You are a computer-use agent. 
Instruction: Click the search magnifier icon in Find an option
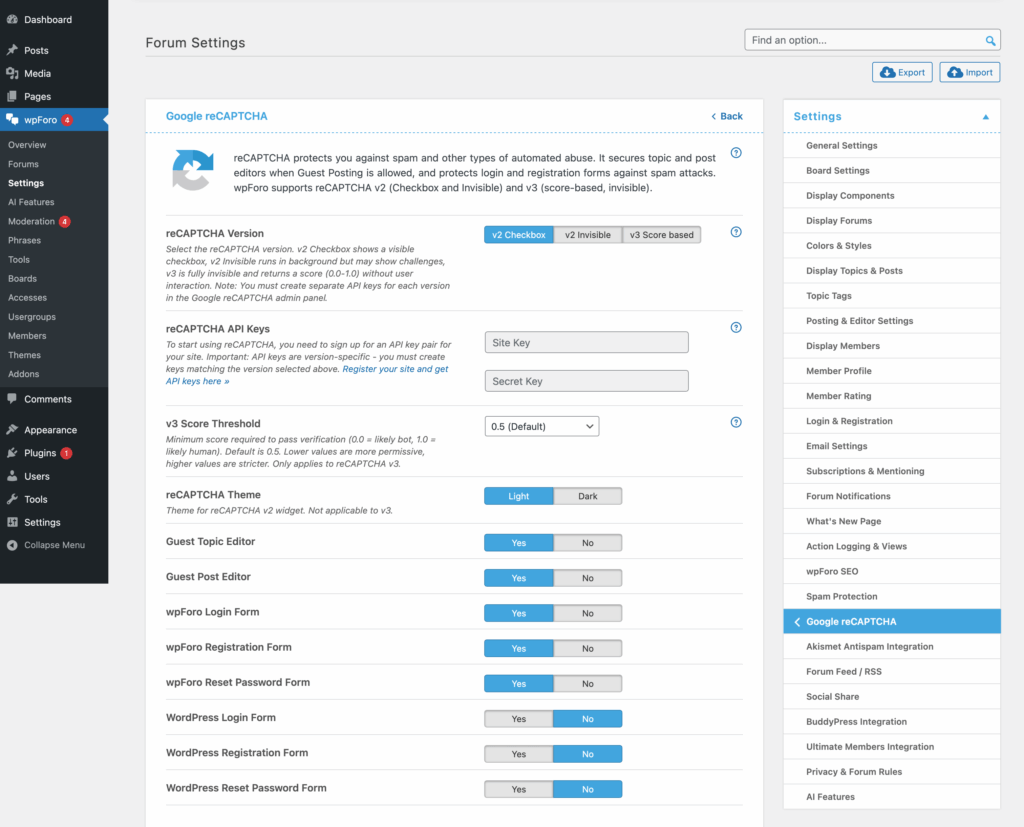(x=990, y=41)
